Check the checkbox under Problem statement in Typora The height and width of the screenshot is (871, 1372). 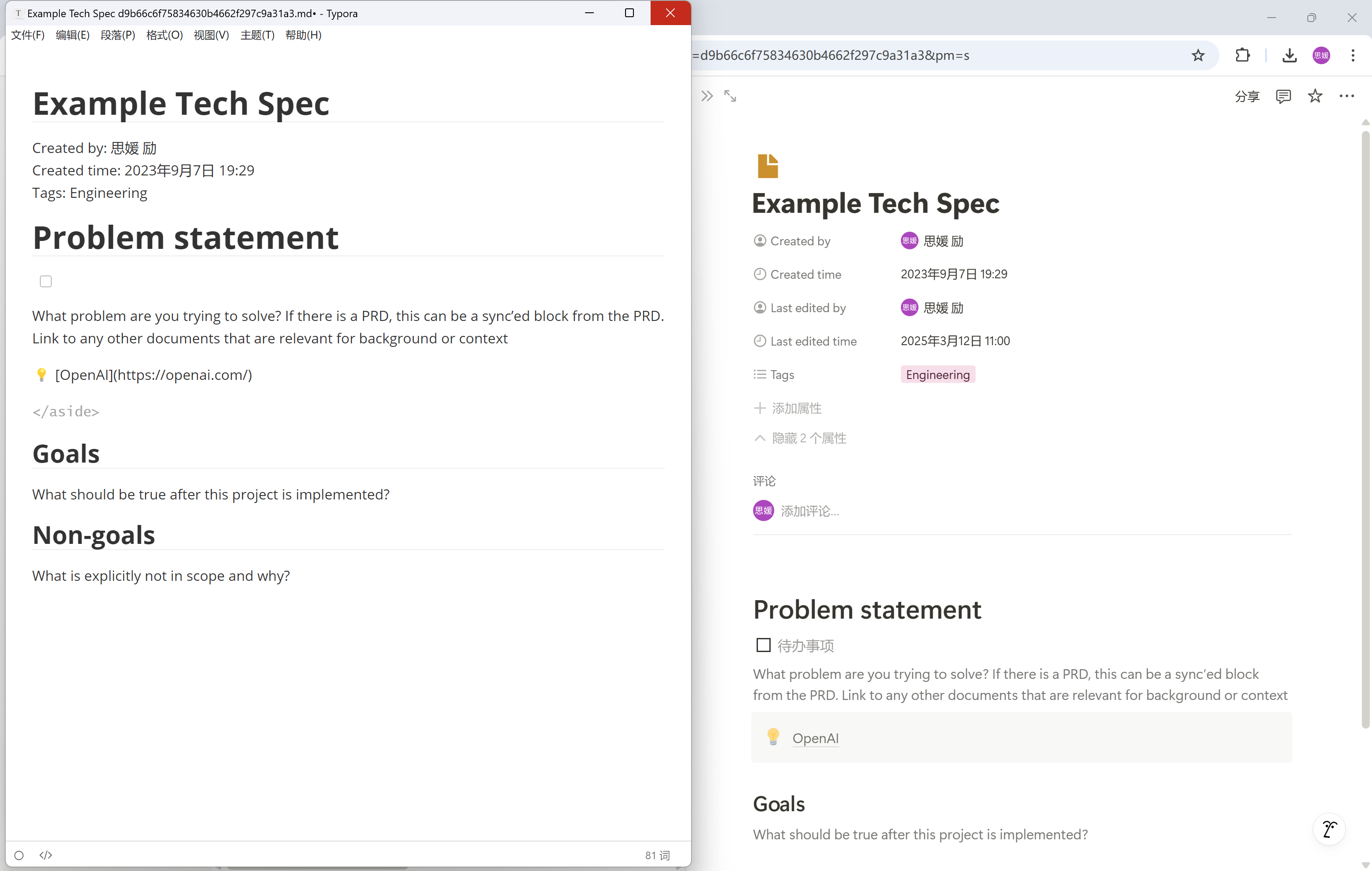click(x=46, y=281)
